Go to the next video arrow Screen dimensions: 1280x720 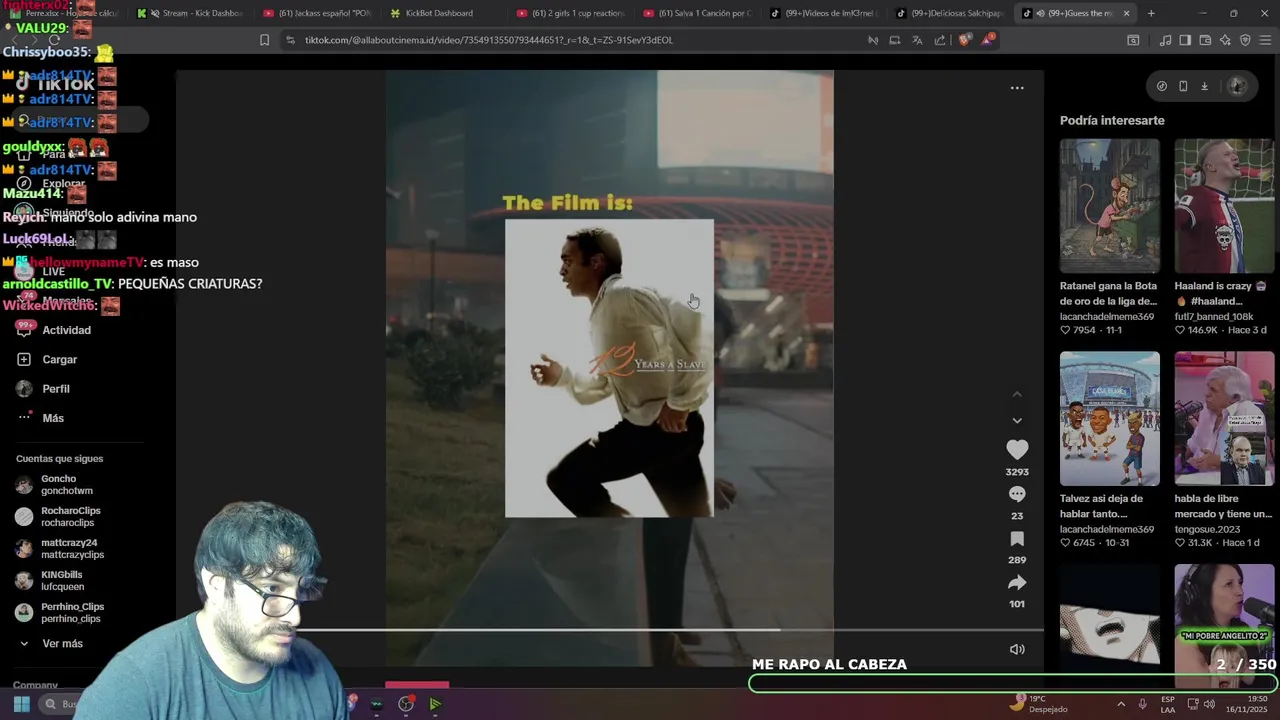pyautogui.click(x=1017, y=421)
